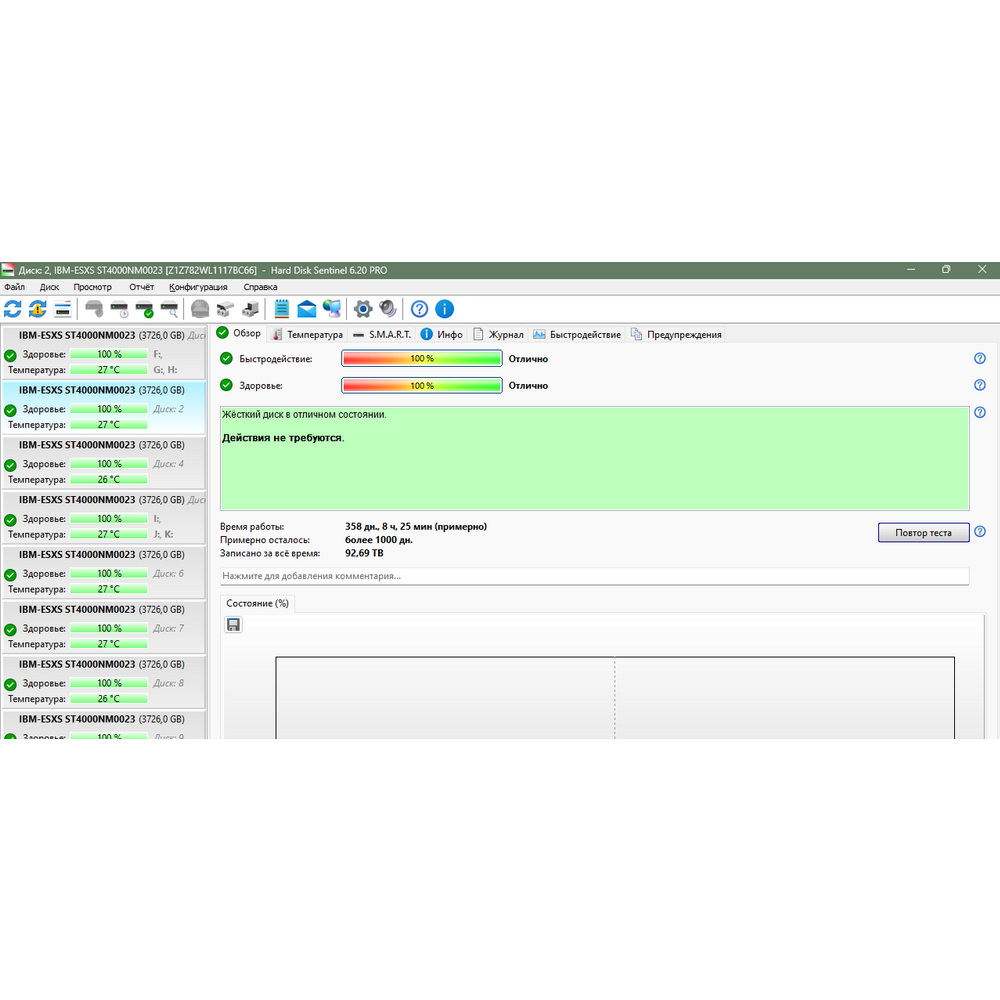The width and height of the screenshot is (1000, 1000).
Task: Click the help icon next to Повтор теста
Action: coord(980,532)
